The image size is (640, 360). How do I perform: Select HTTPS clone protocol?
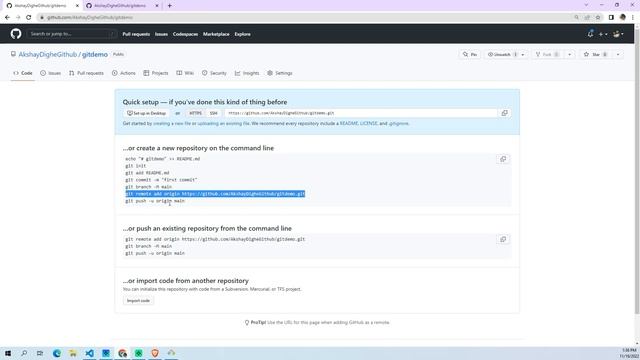point(196,113)
